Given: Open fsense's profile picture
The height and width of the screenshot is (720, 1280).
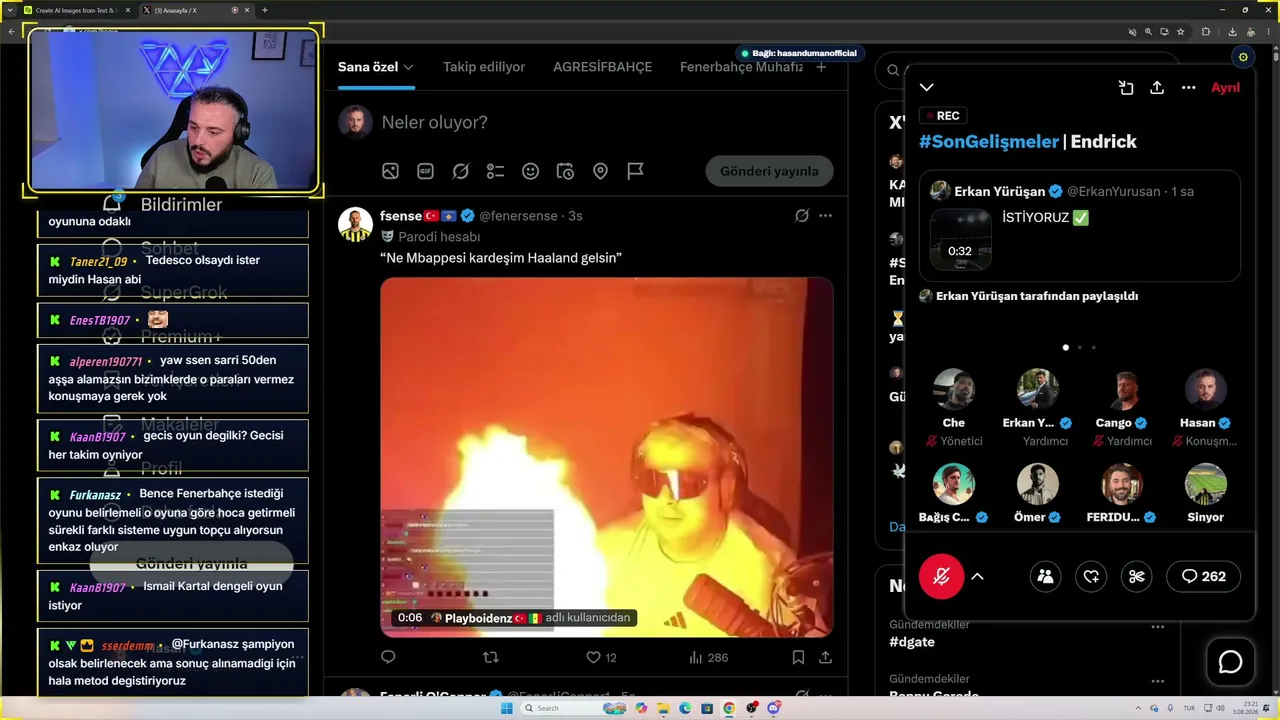Looking at the screenshot, I should (355, 225).
